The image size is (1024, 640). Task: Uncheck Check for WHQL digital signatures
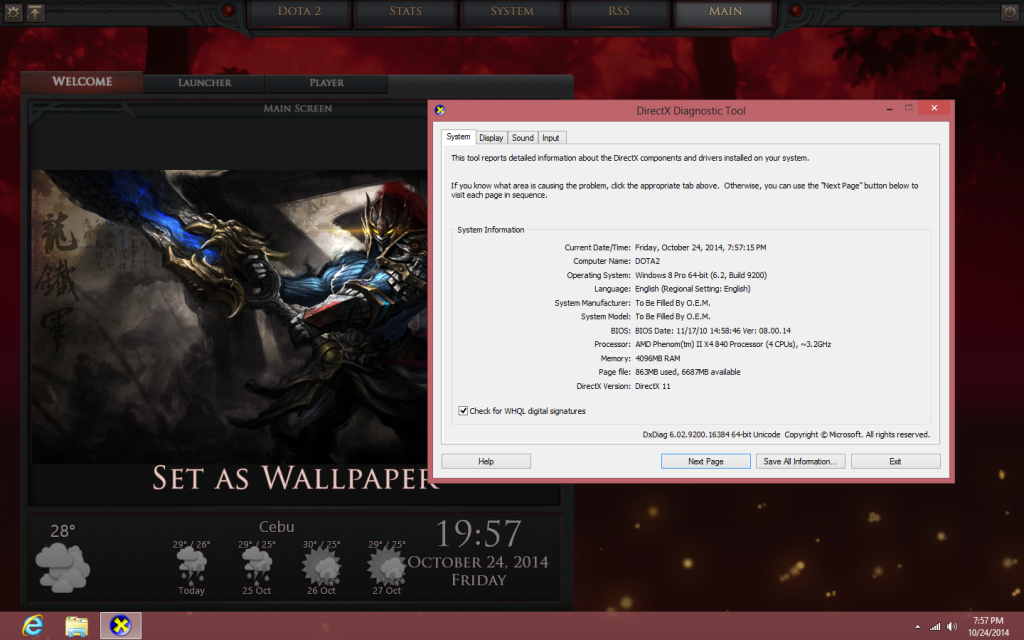click(463, 410)
